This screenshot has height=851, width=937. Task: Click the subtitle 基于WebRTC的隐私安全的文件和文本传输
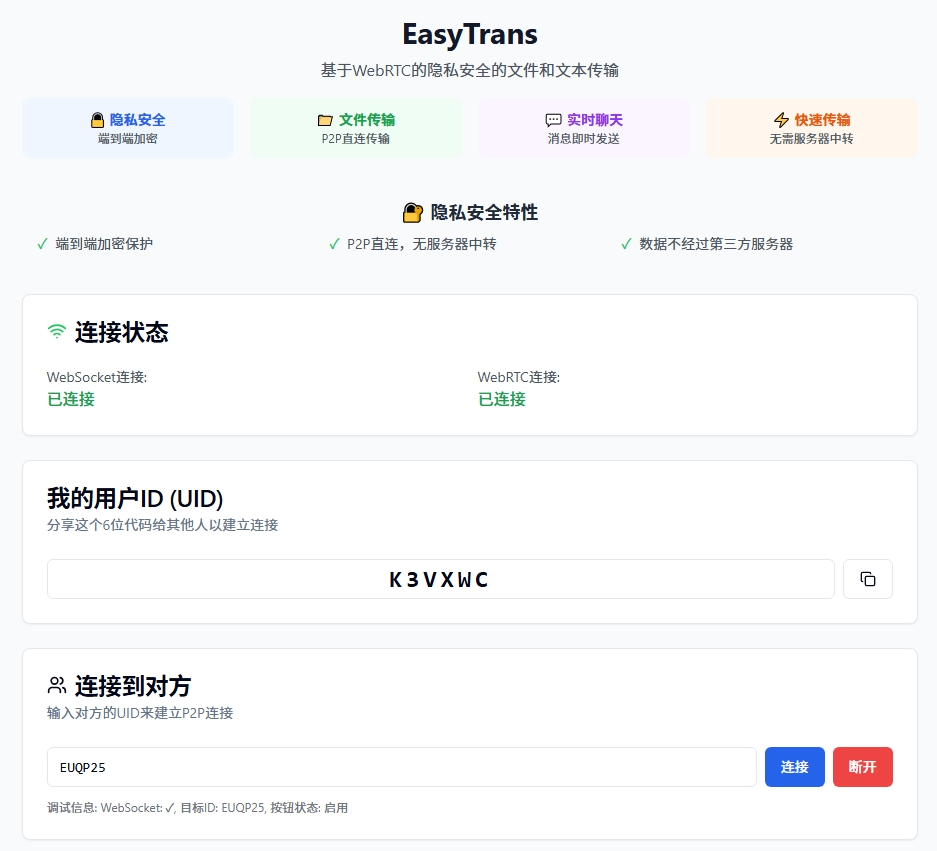point(470,71)
